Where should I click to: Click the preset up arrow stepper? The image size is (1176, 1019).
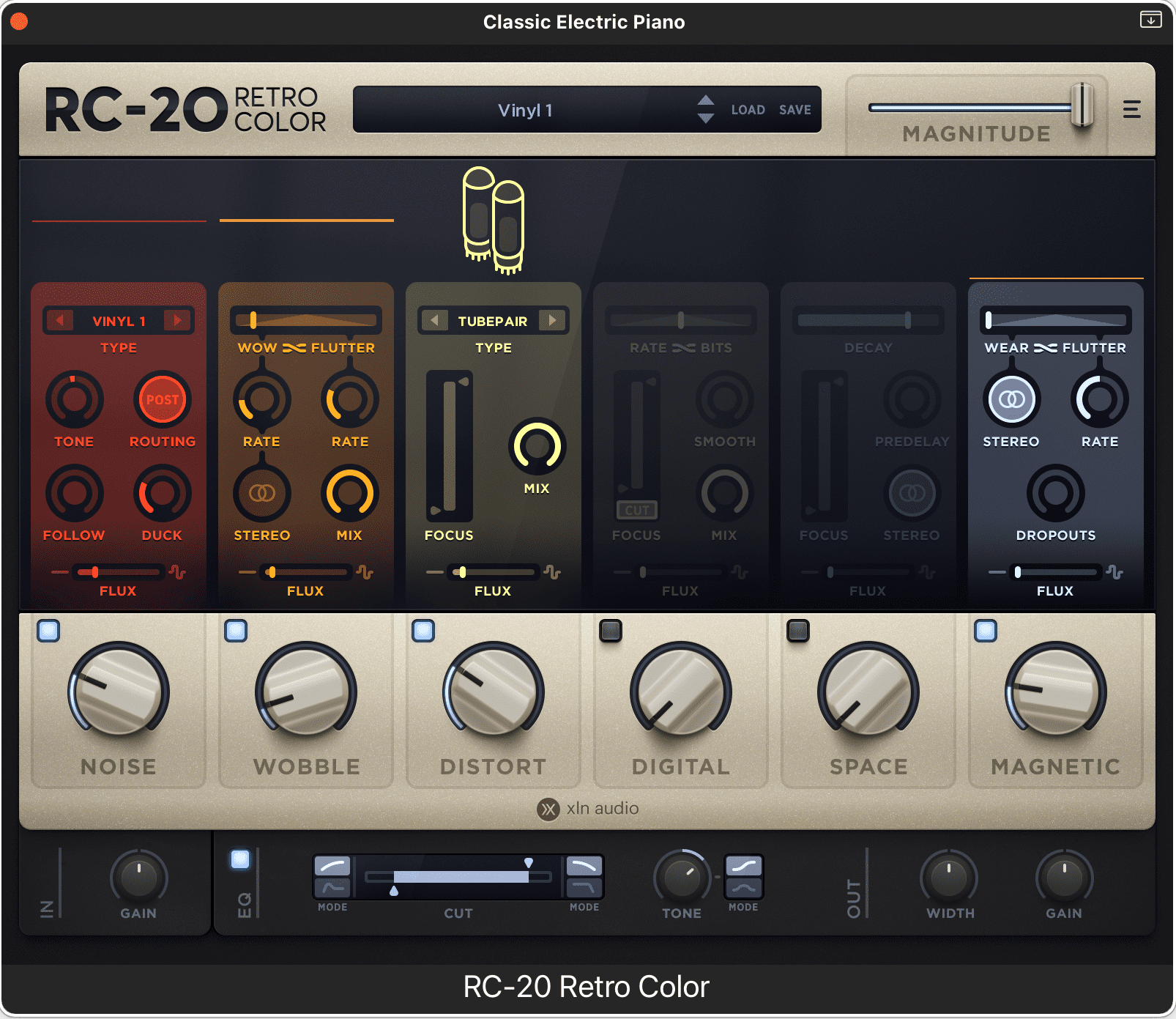coord(705,101)
